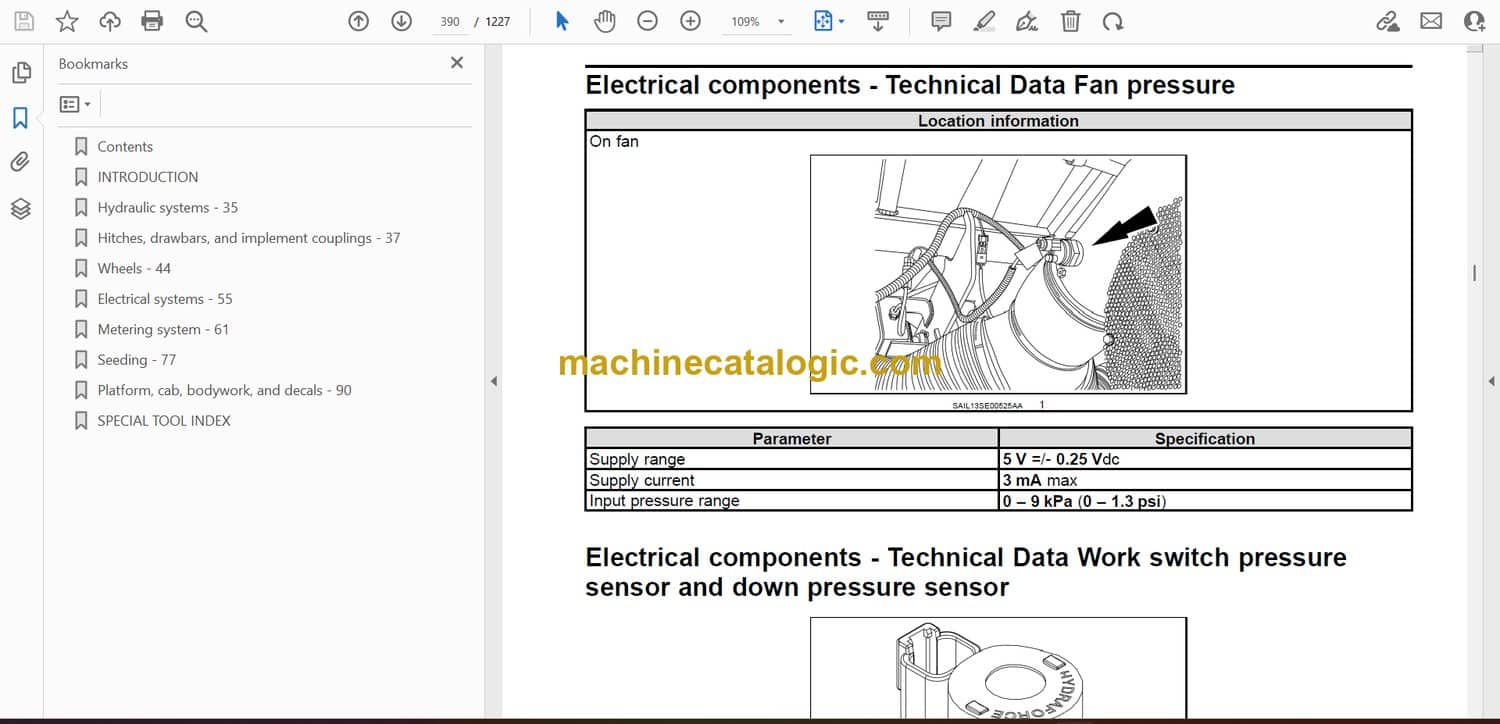1500x724 pixels.
Task: Click the delete trash icon
Action: 1070,21
